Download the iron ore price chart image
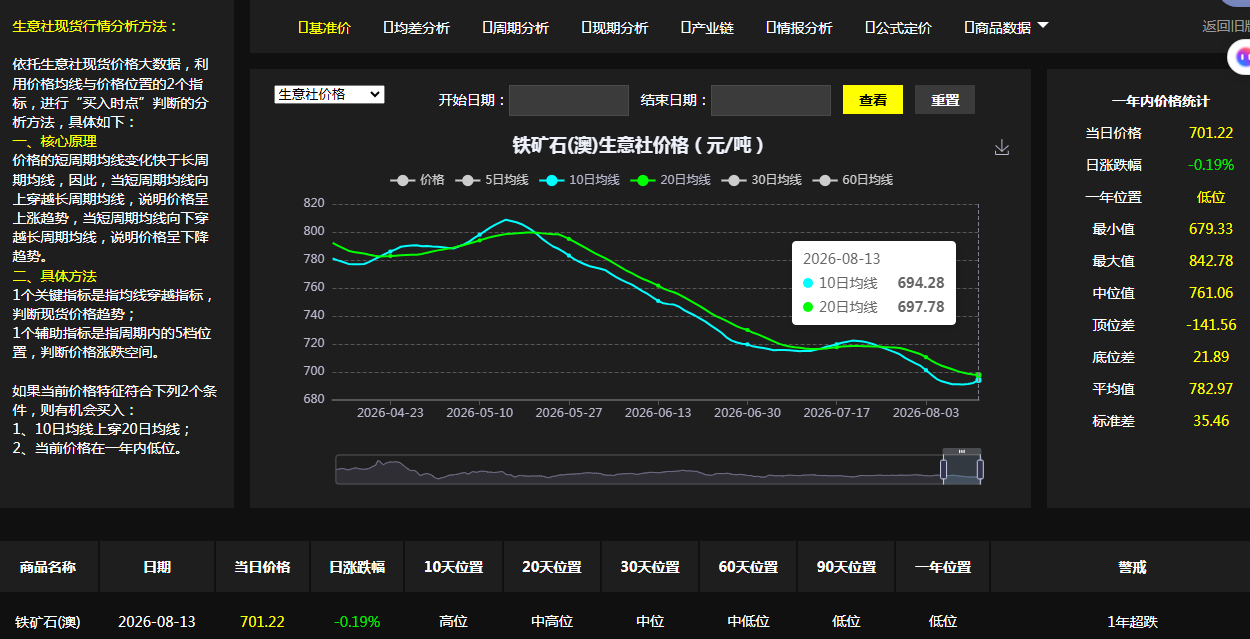This screenshot has width=1250, height=639. 1002,148
